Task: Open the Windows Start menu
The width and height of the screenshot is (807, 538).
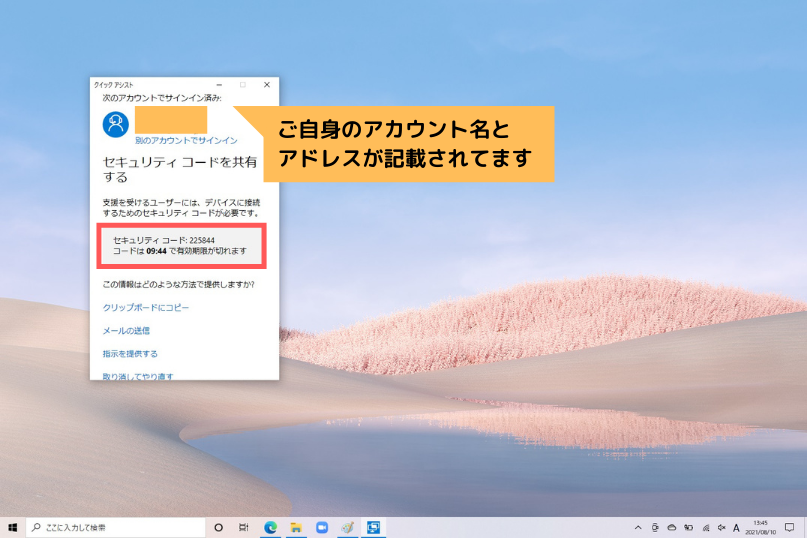Action: click(x=12, y=527)
